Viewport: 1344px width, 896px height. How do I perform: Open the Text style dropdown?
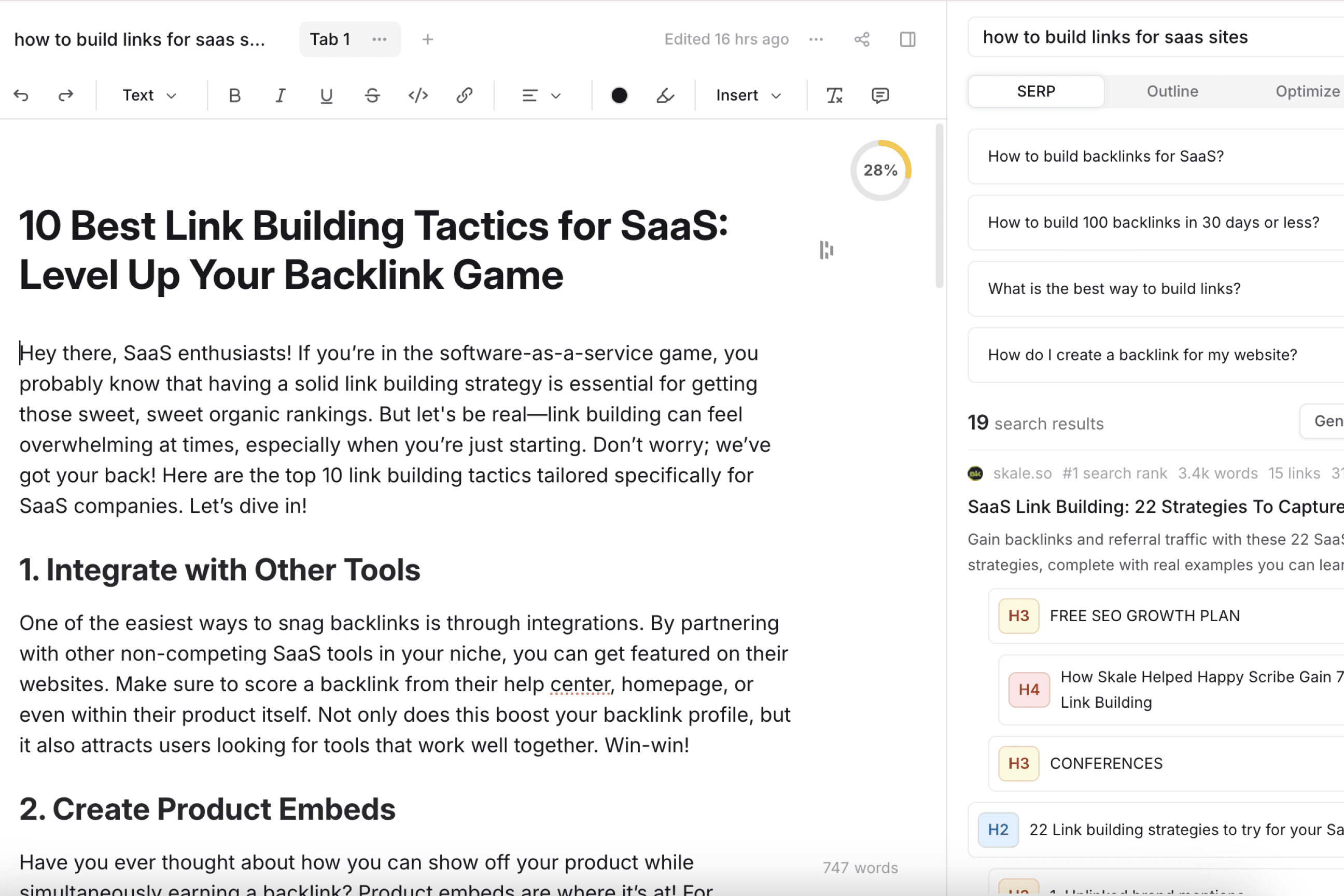pos(150,95)
